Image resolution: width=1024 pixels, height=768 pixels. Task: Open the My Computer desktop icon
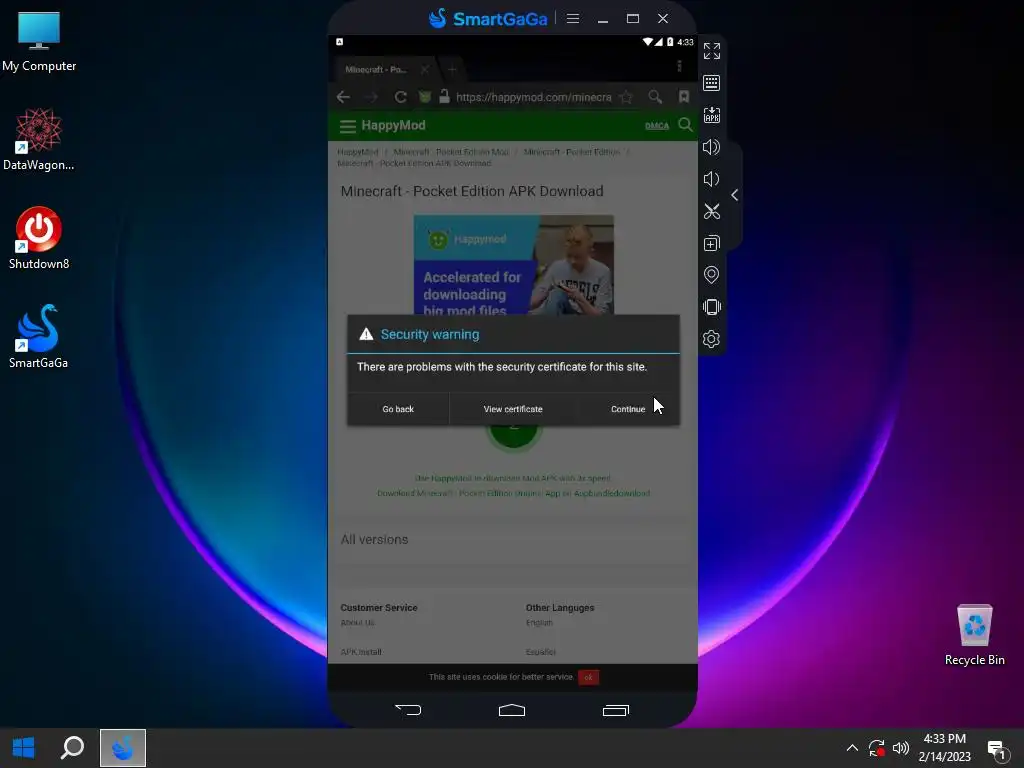pyautogui.click(x=39, y=42)
